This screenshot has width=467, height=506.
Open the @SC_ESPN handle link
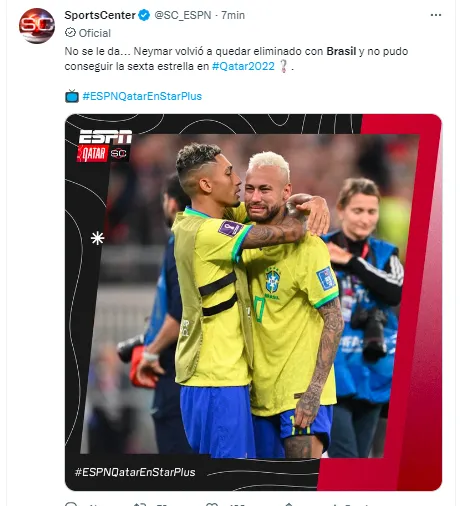[x=183, y=15]
